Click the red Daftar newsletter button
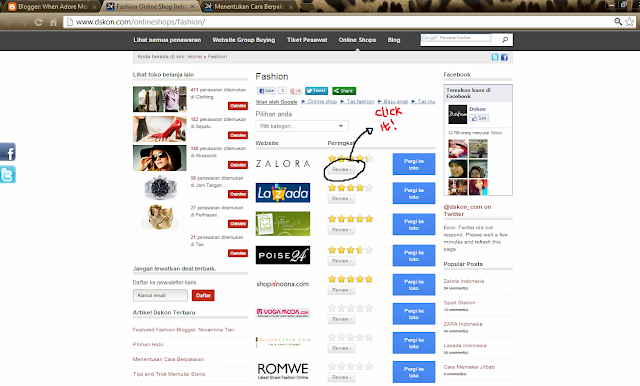This screenshot has width=640, height=386. click(203, 295)
